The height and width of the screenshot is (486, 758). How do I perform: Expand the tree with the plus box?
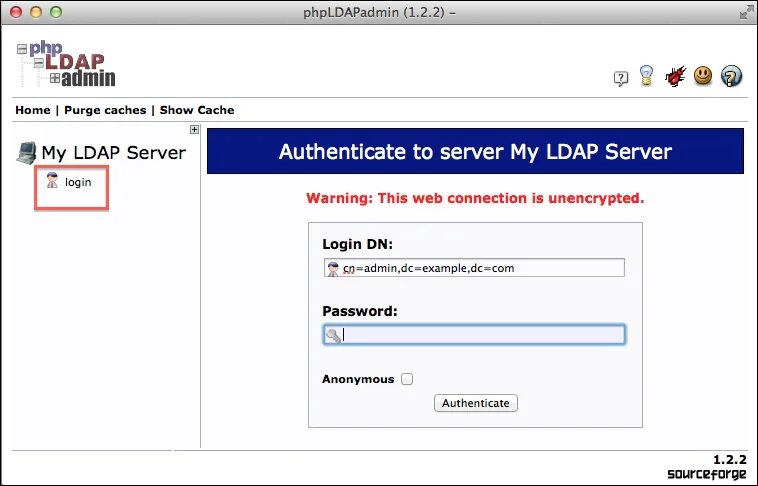coord(194,129)
